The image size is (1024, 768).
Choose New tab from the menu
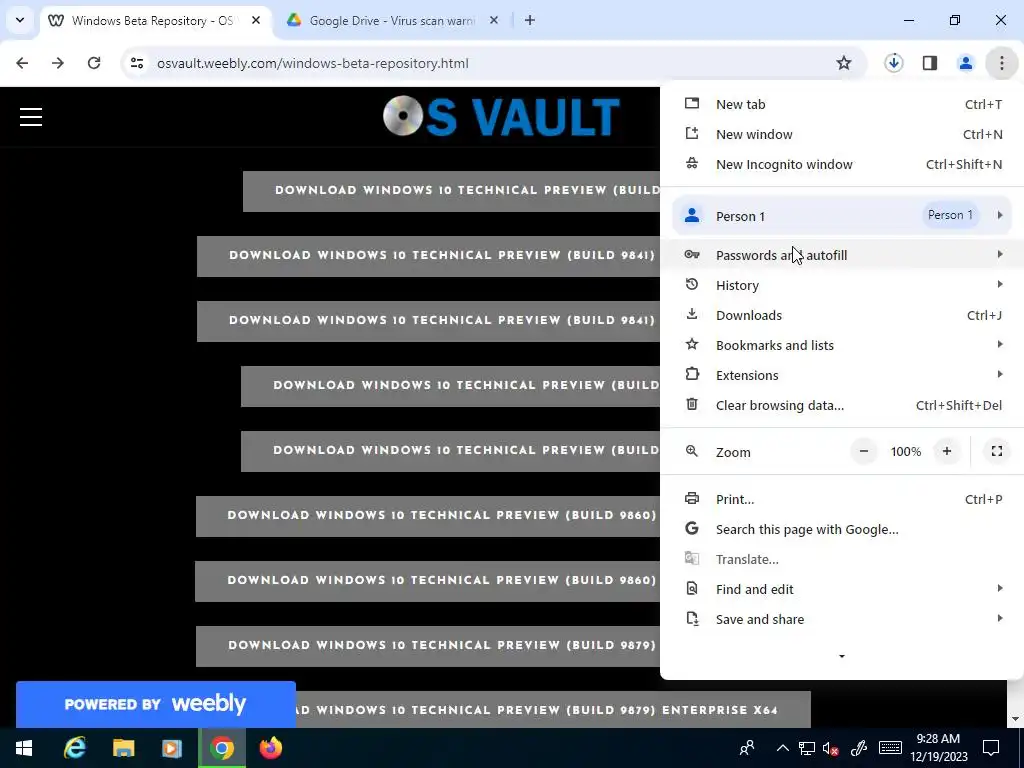[x=842, y=104]
